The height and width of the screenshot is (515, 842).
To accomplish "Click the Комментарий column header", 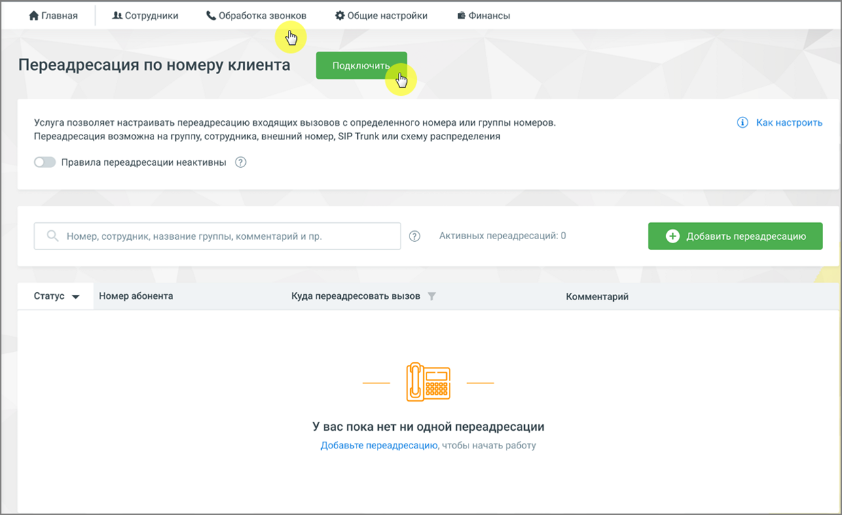I will point(597,296).
